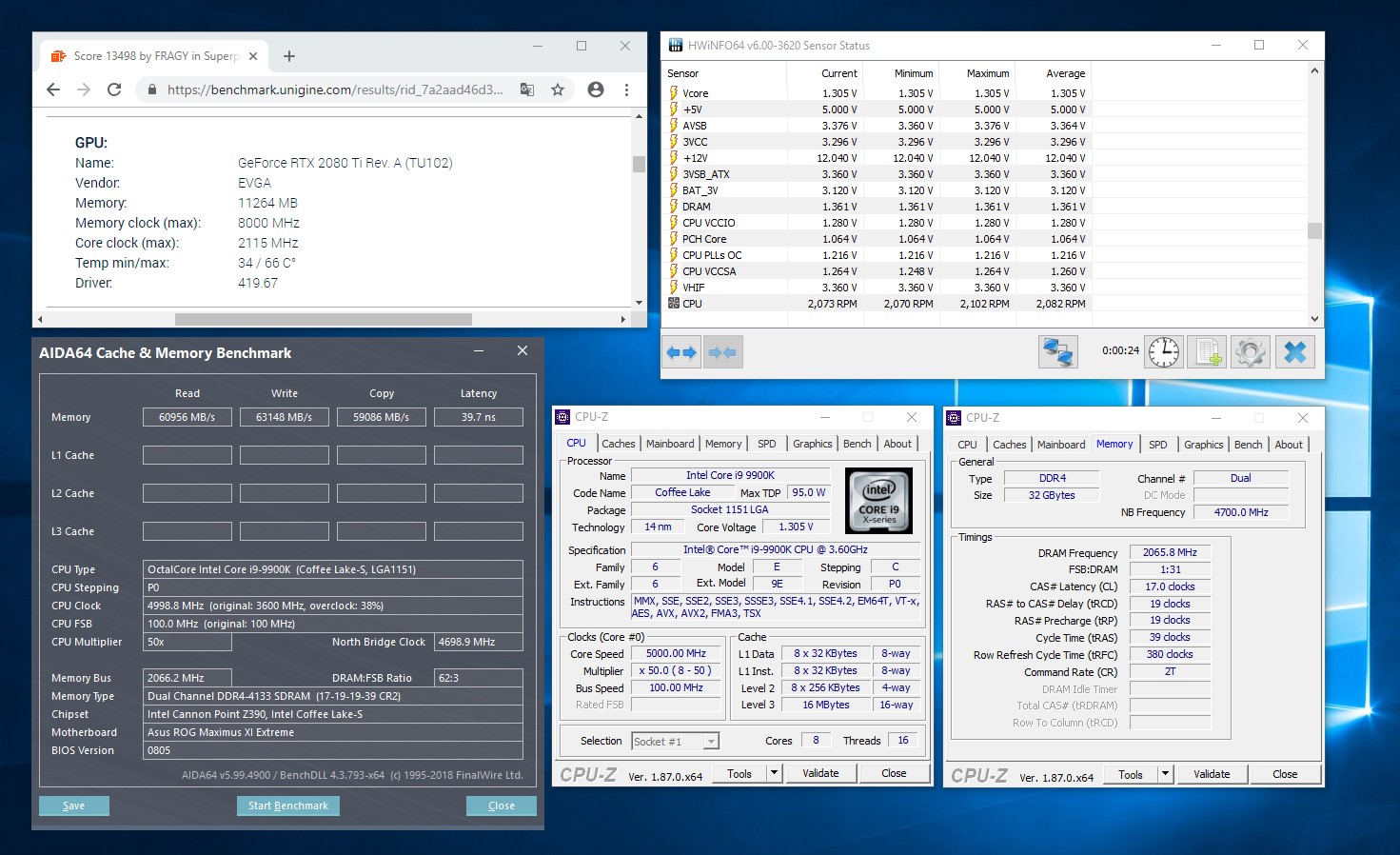1400x855 pixels.
Task: Click the Chrome address bar URL
Action: [x=335, y=89]
